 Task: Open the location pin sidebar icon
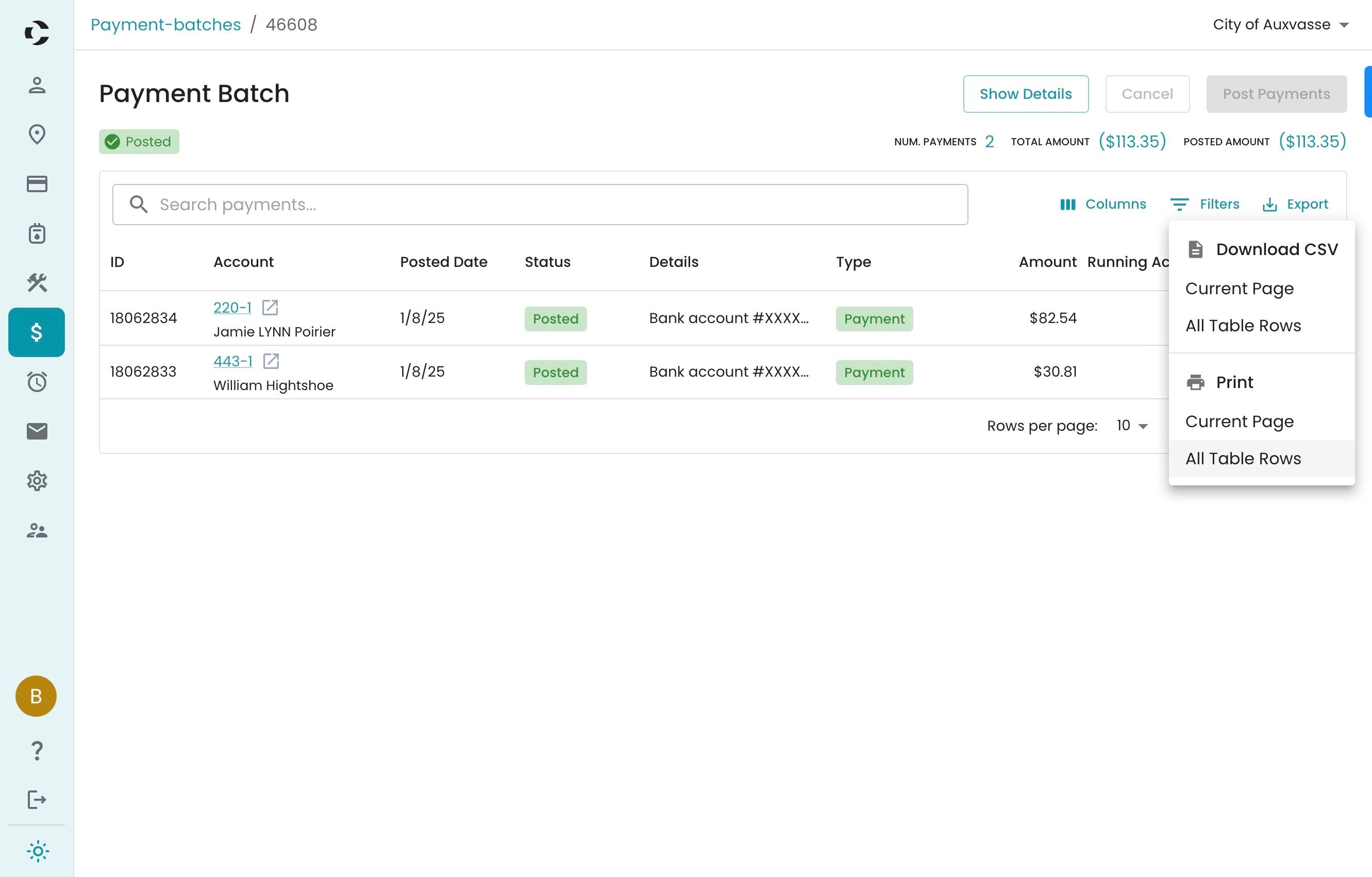click(x=37, y=134)
